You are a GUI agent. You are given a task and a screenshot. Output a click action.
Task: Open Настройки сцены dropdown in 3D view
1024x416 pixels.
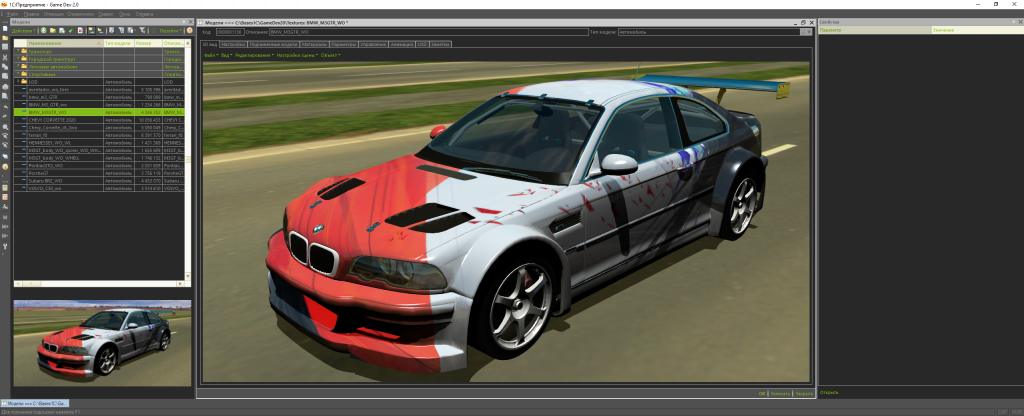tap(296, 55)
